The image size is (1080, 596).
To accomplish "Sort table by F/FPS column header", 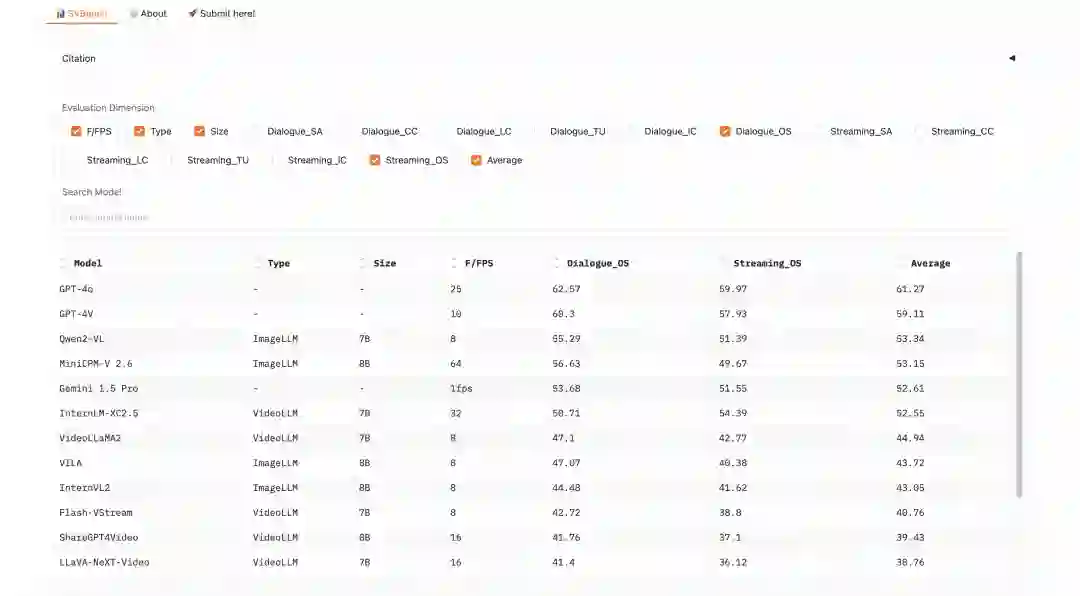I will click(479, 263).
